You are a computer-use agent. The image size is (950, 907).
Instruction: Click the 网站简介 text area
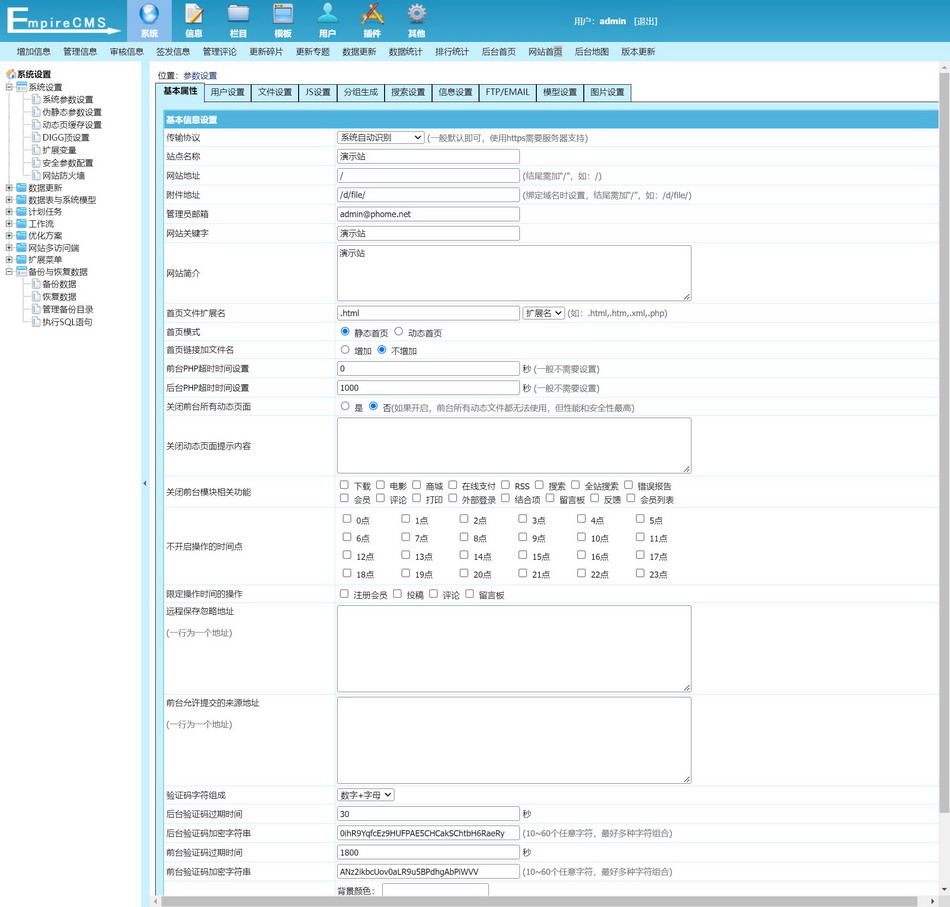(514, 273)
